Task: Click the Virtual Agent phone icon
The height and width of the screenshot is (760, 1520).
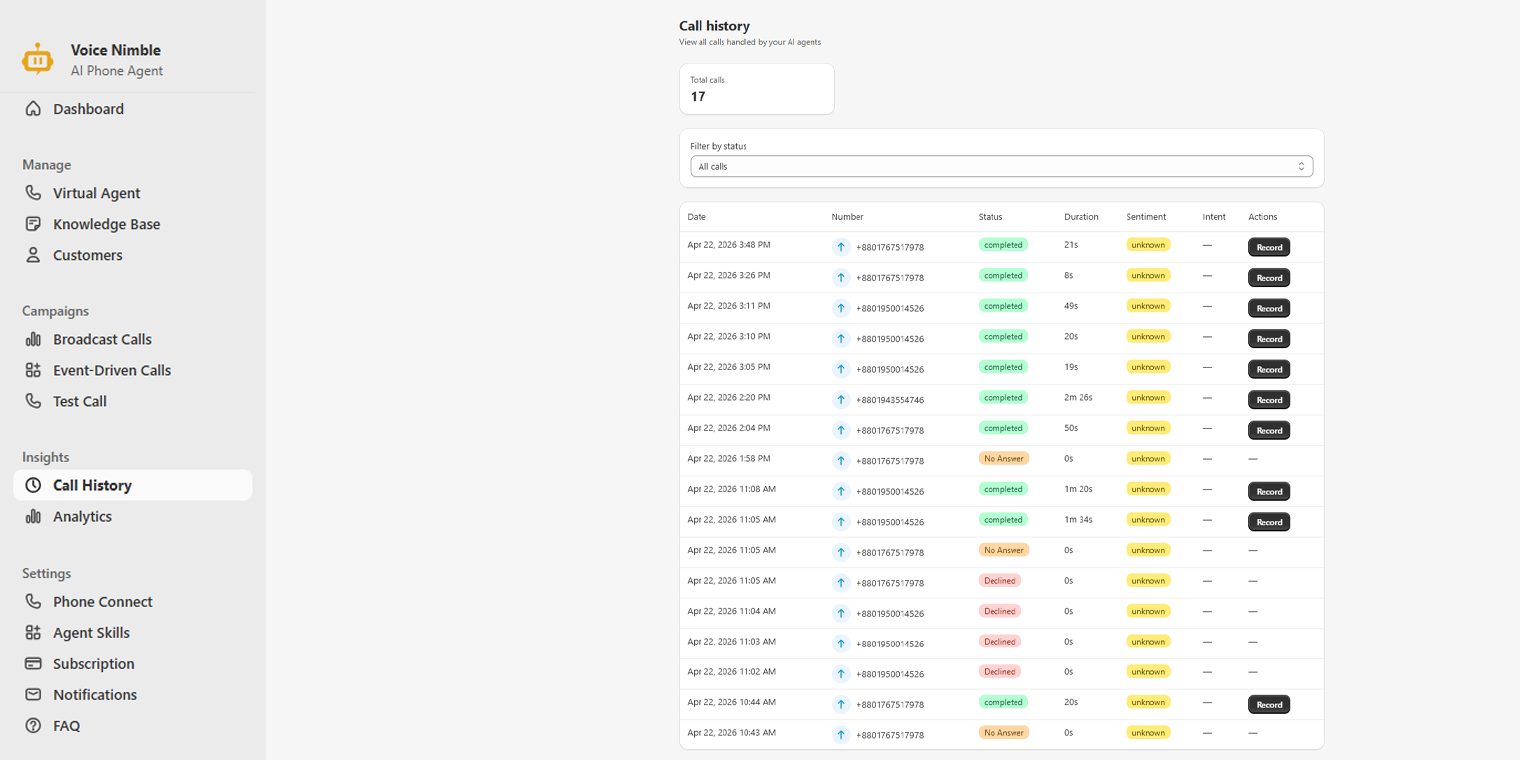Action: 33,193
